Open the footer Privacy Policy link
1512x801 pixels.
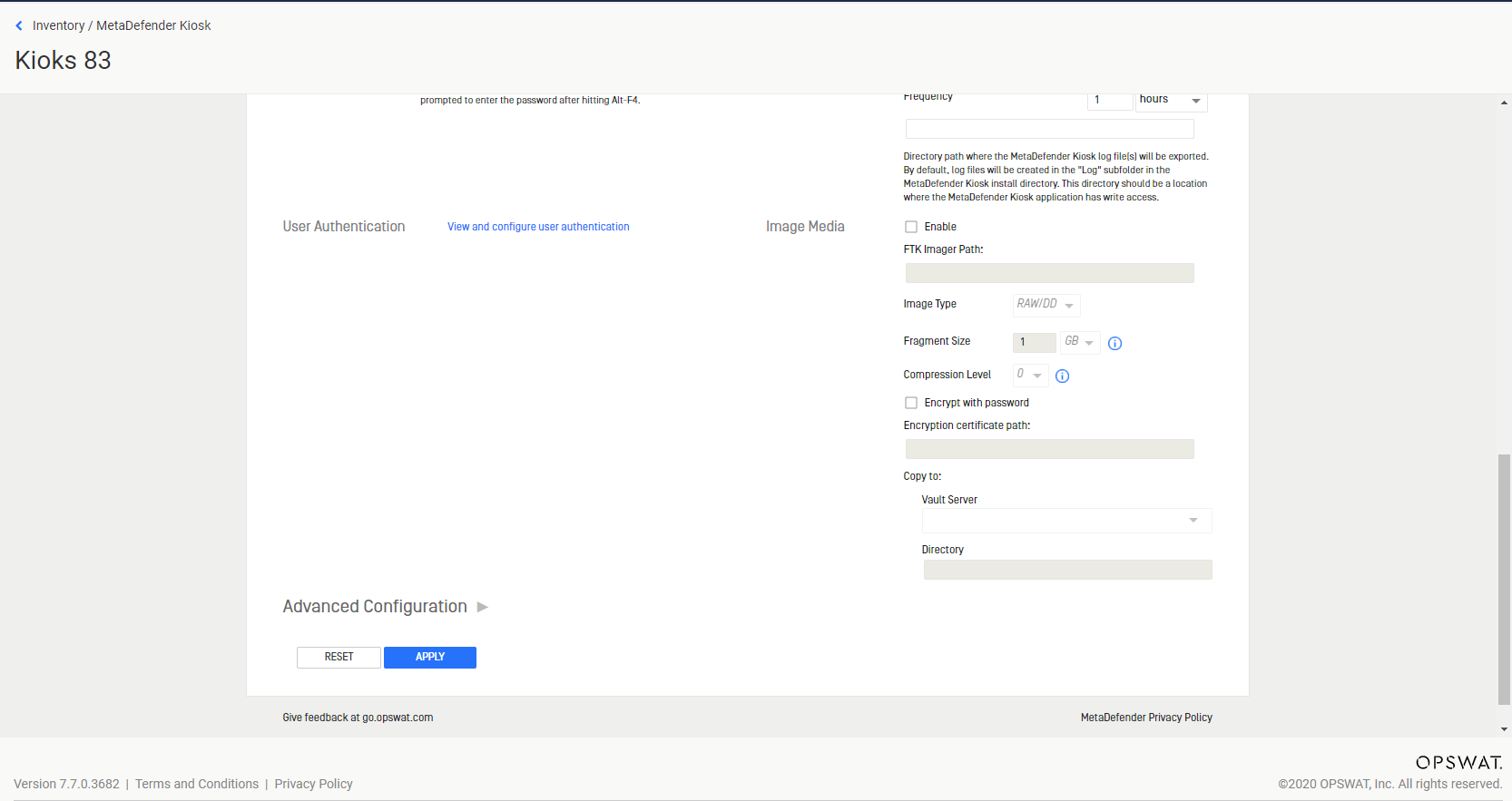coord(313,784)
